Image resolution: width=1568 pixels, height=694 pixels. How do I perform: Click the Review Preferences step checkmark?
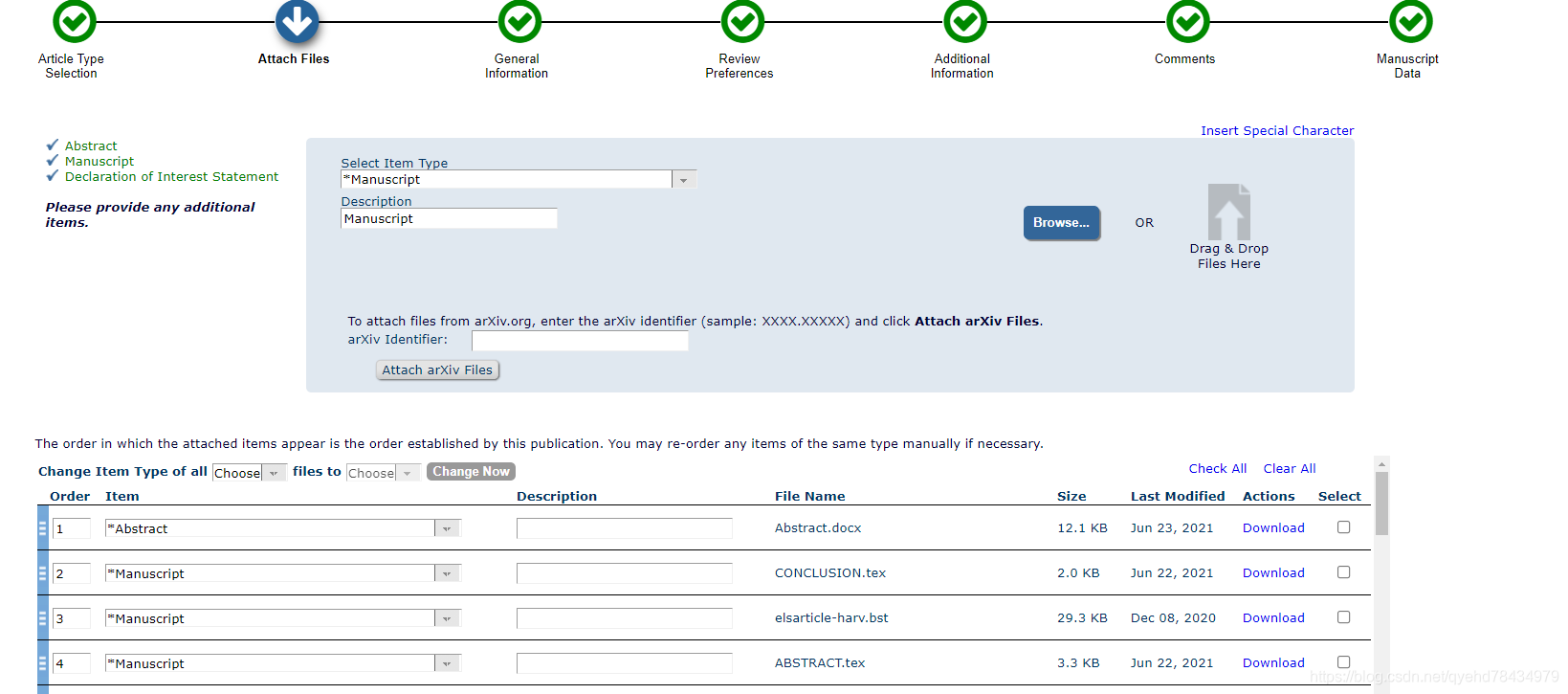pyautogui.click(x=742, y=21)
